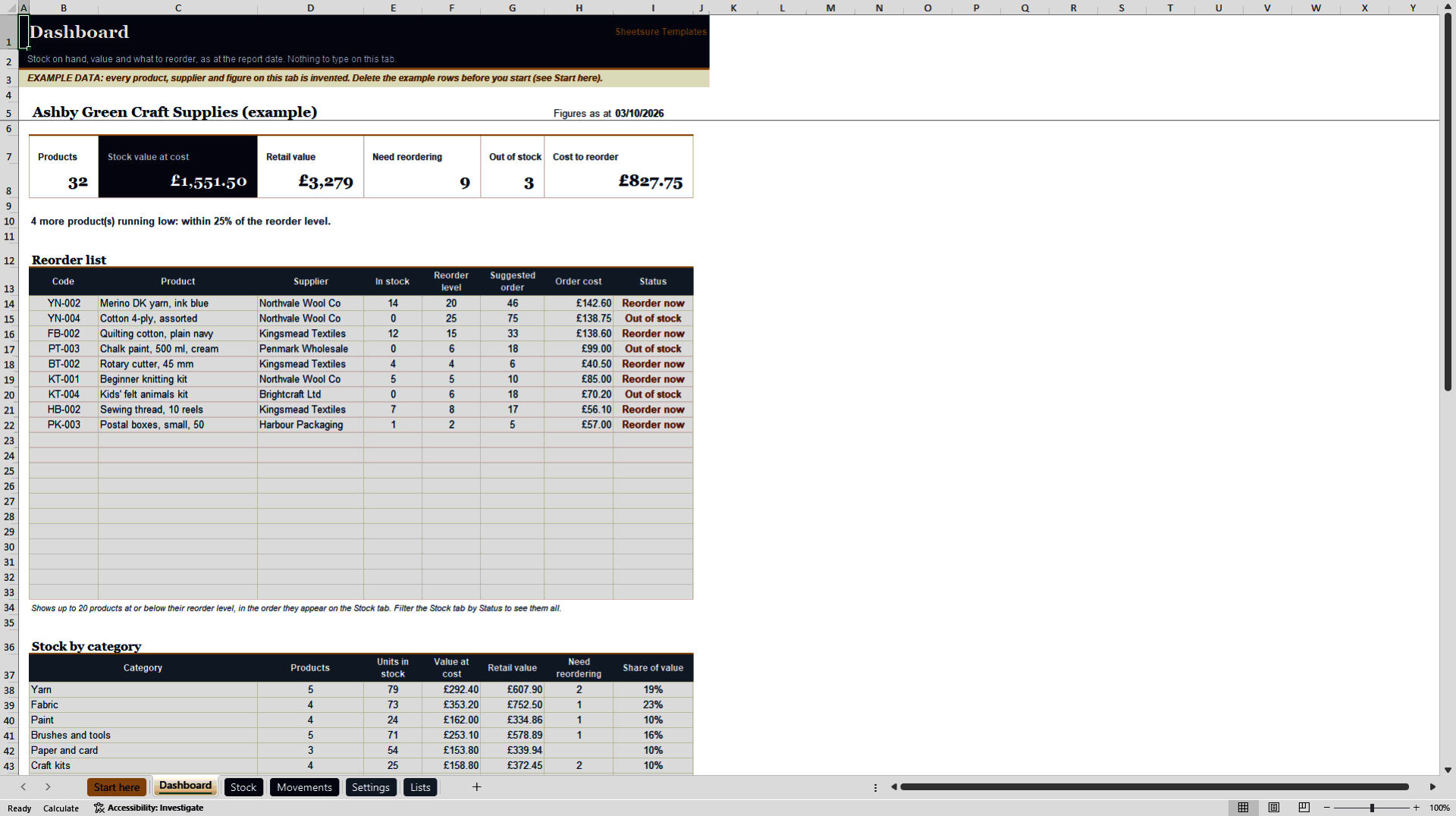
Task: Select the Dashboard sheet tab
Action: (x=185, y=786)
